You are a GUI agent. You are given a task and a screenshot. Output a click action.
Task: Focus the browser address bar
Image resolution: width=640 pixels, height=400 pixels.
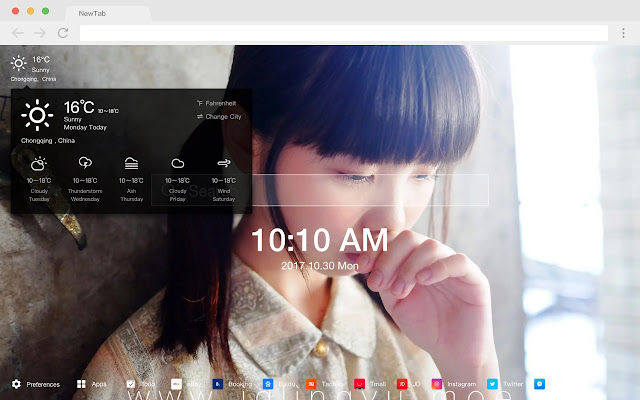[344, 33]
